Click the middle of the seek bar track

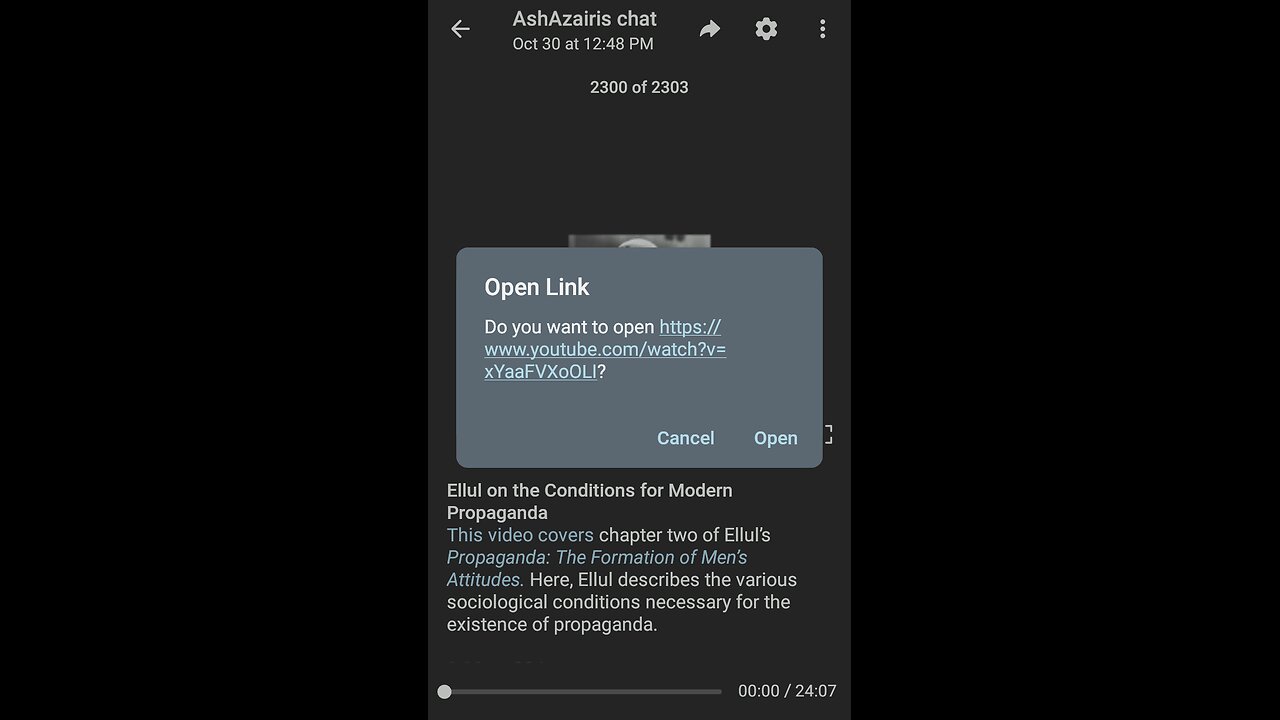[583, 691]
